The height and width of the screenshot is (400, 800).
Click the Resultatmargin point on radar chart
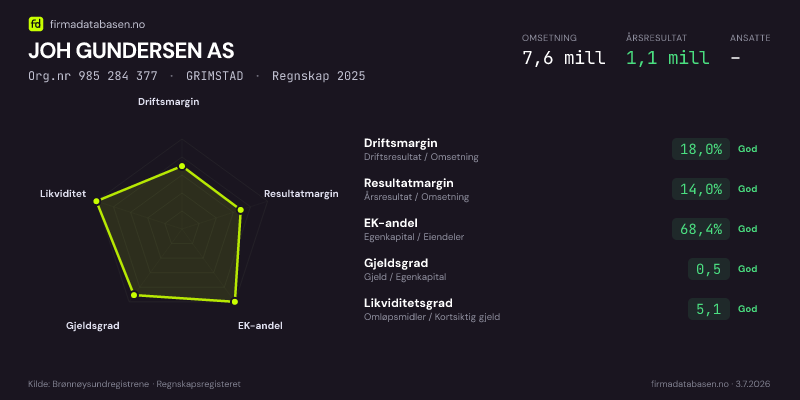point(241,210)
